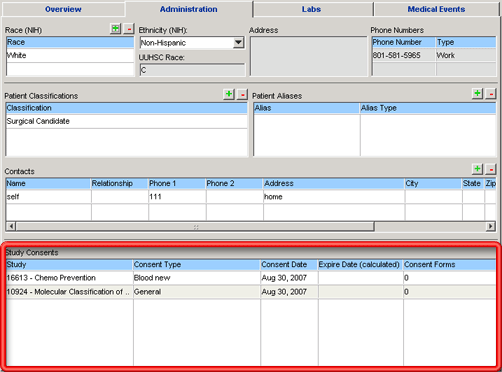Click the Phone 2 column header
Image resolution: width=502 pixels, height=372 pixels.
tap(234, 184)
